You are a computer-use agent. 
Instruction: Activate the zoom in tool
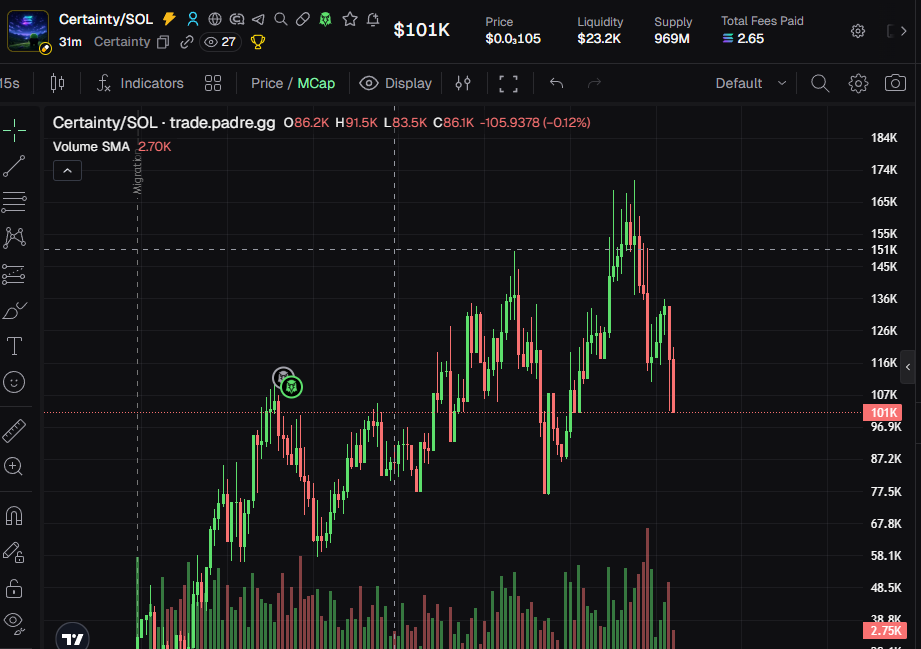click(x=14, y=467)
